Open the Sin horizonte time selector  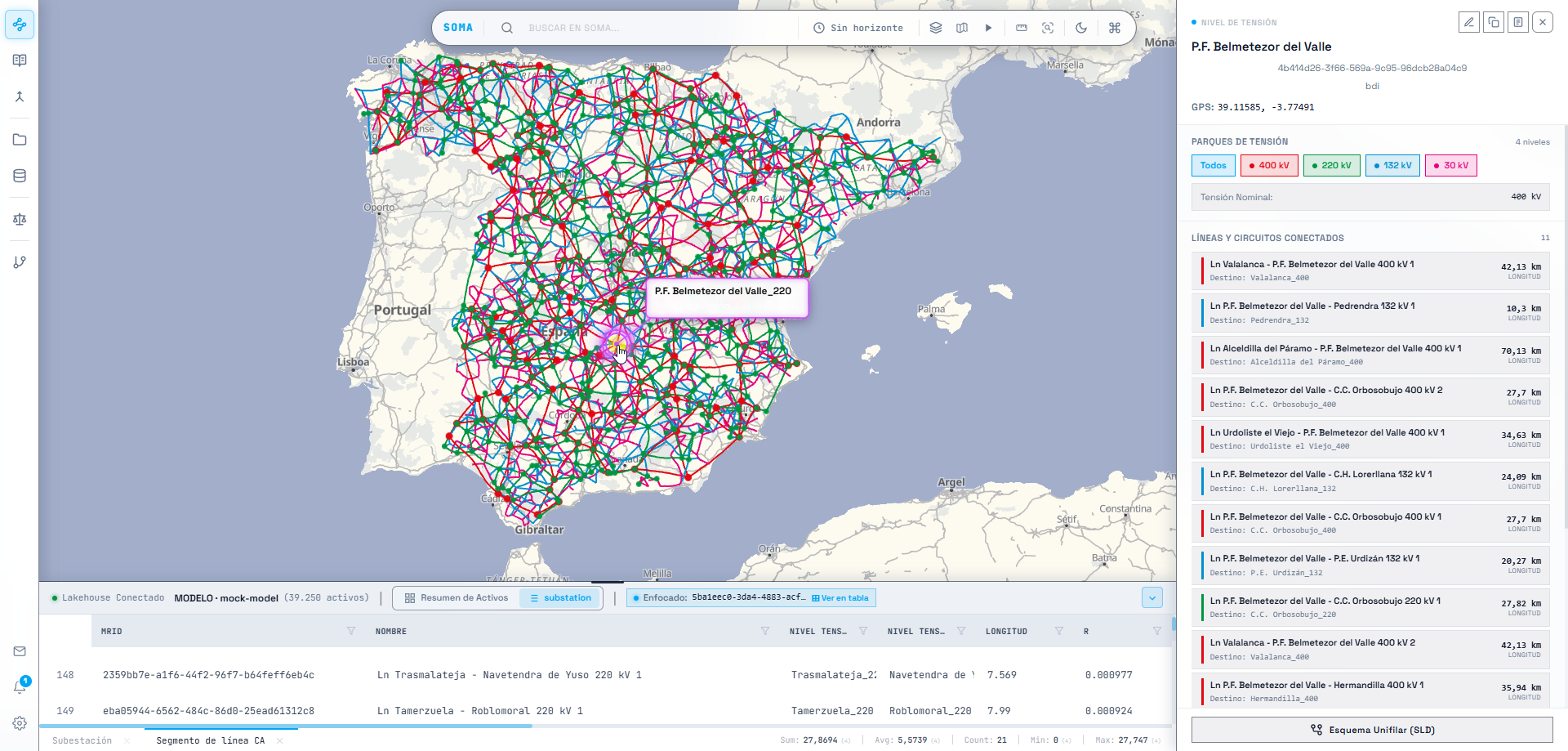point(858,28)
